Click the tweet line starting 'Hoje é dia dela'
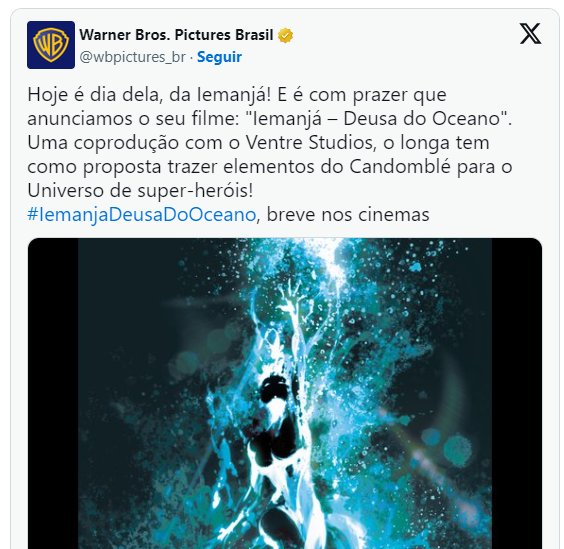Viewport: 564px width, 549px height. (x=237, y=95)
